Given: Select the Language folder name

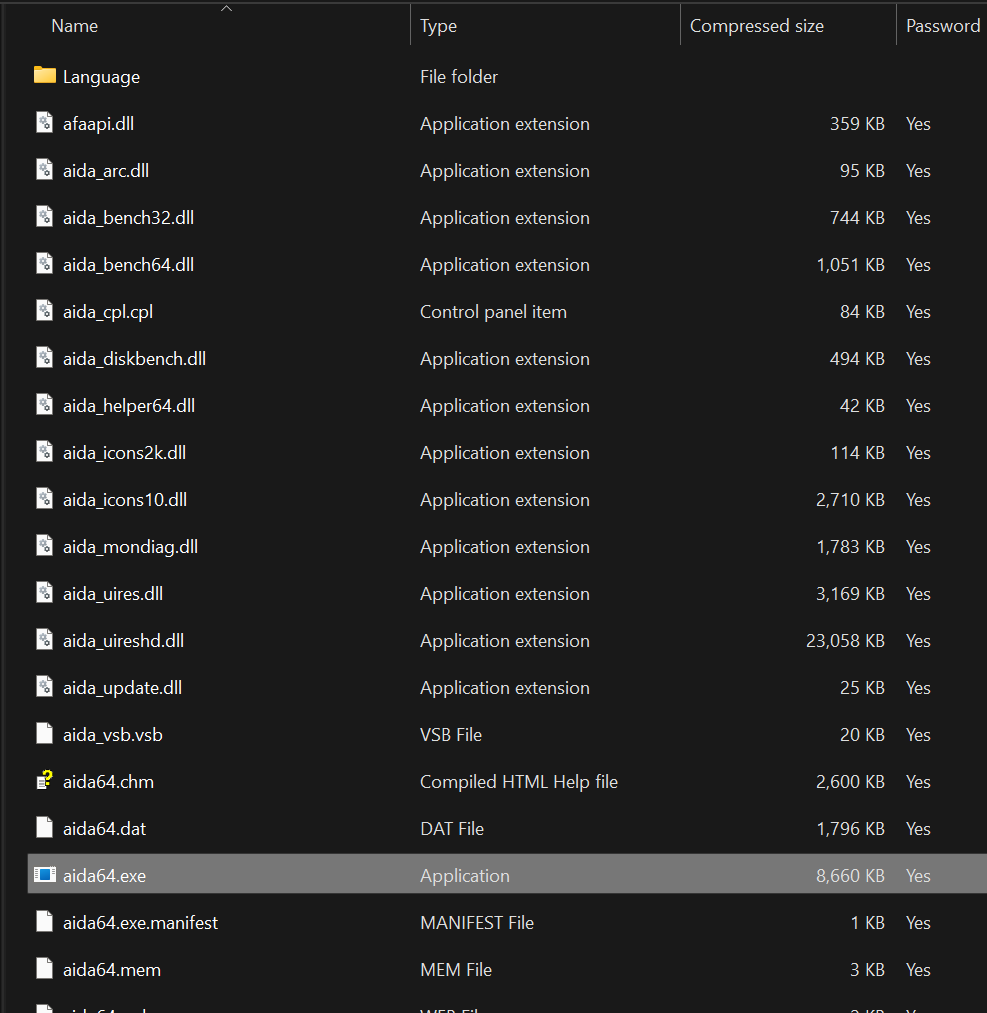Looking at the screenshot, I should click(x=101, y=77).
